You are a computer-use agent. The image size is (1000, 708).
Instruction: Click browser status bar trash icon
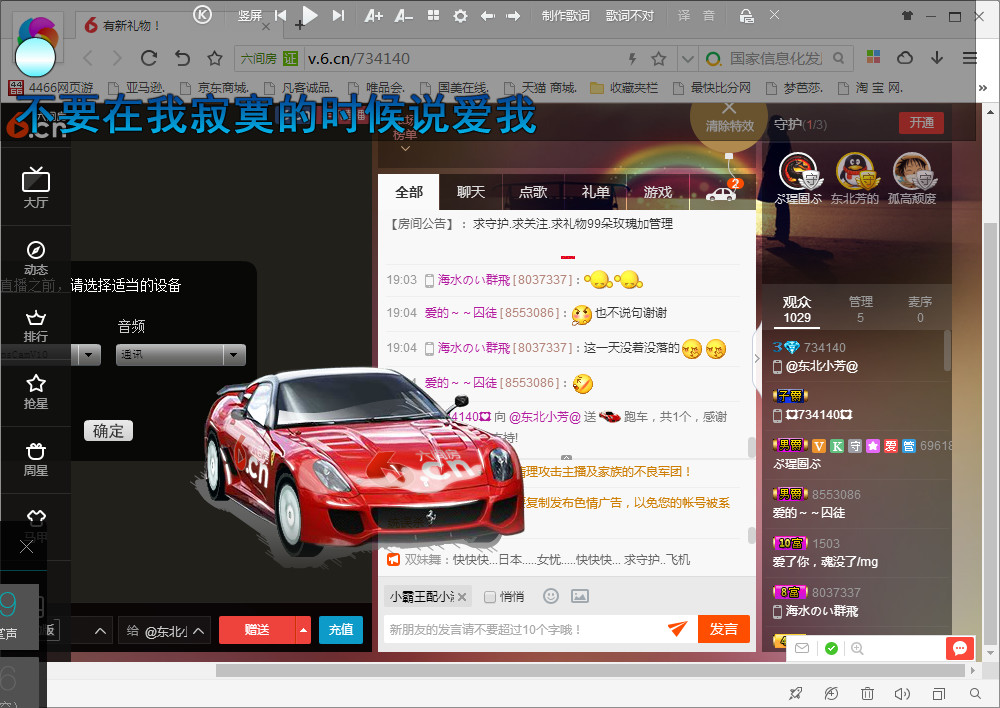coord(867,693)
